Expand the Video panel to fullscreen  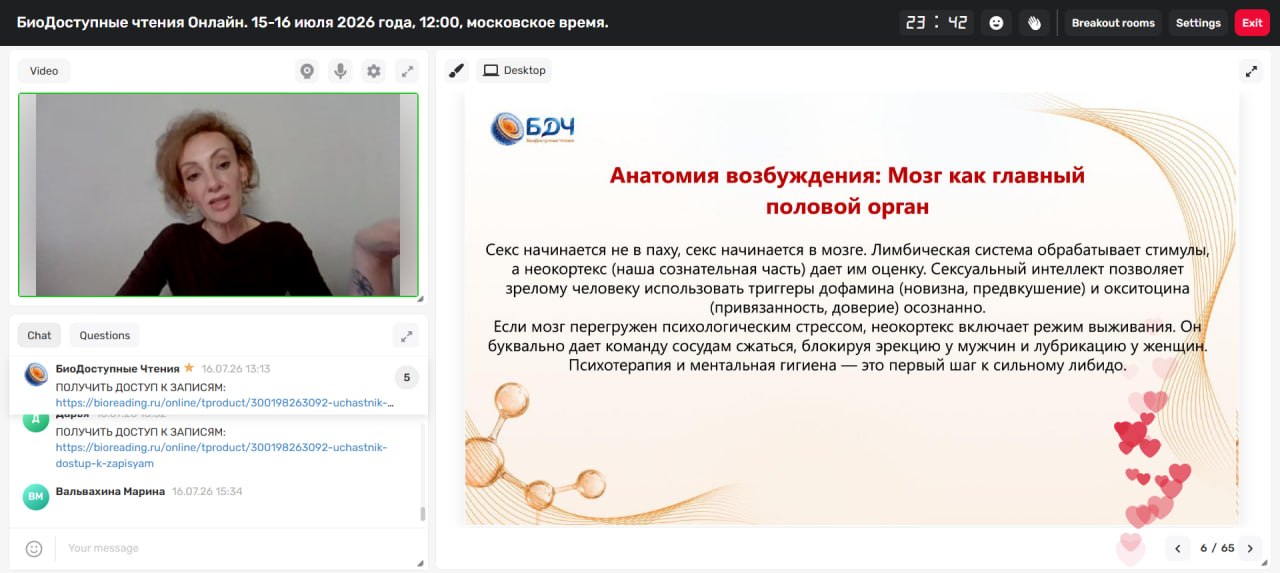tap(407, 71)
